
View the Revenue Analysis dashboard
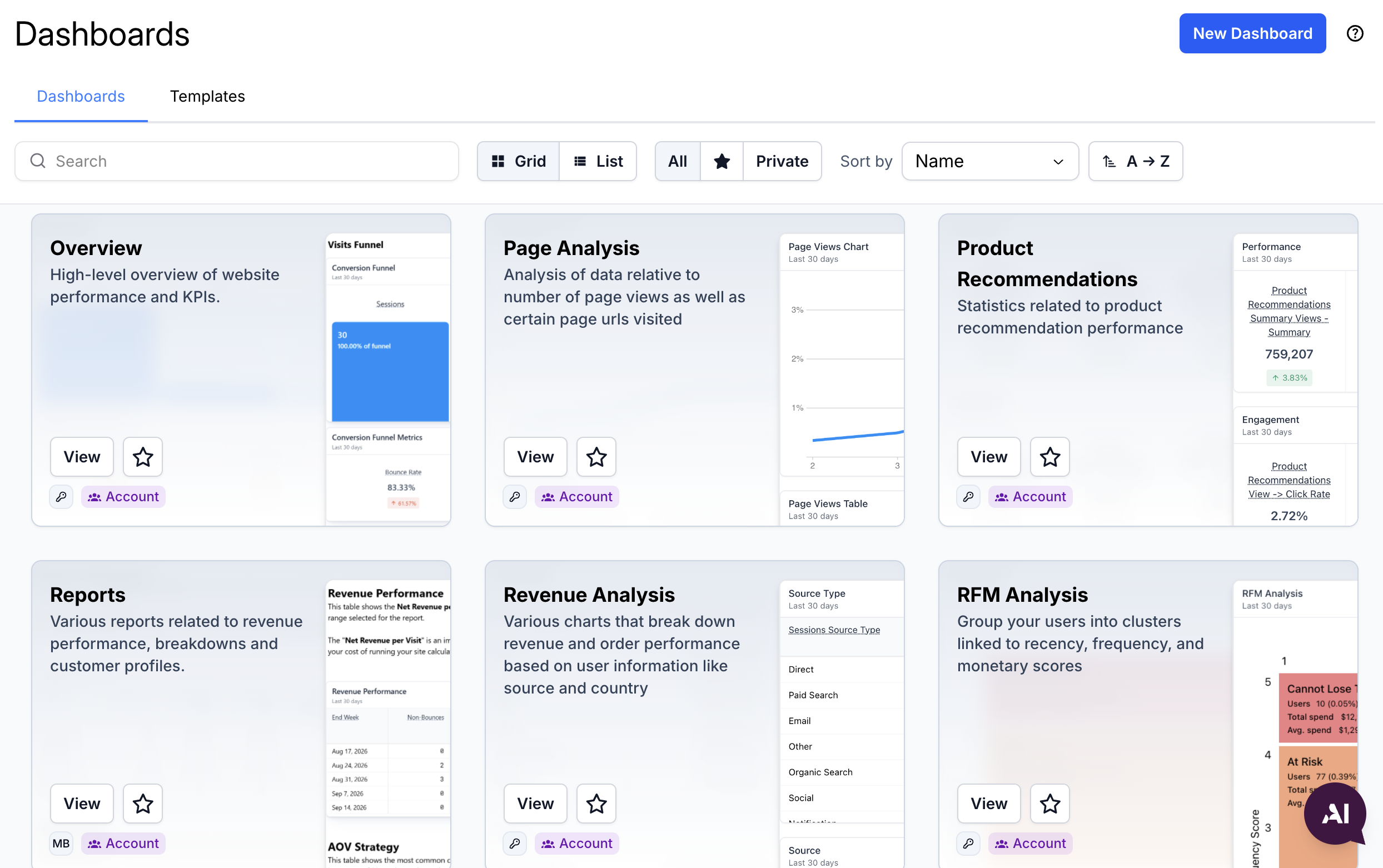[536, 804]
